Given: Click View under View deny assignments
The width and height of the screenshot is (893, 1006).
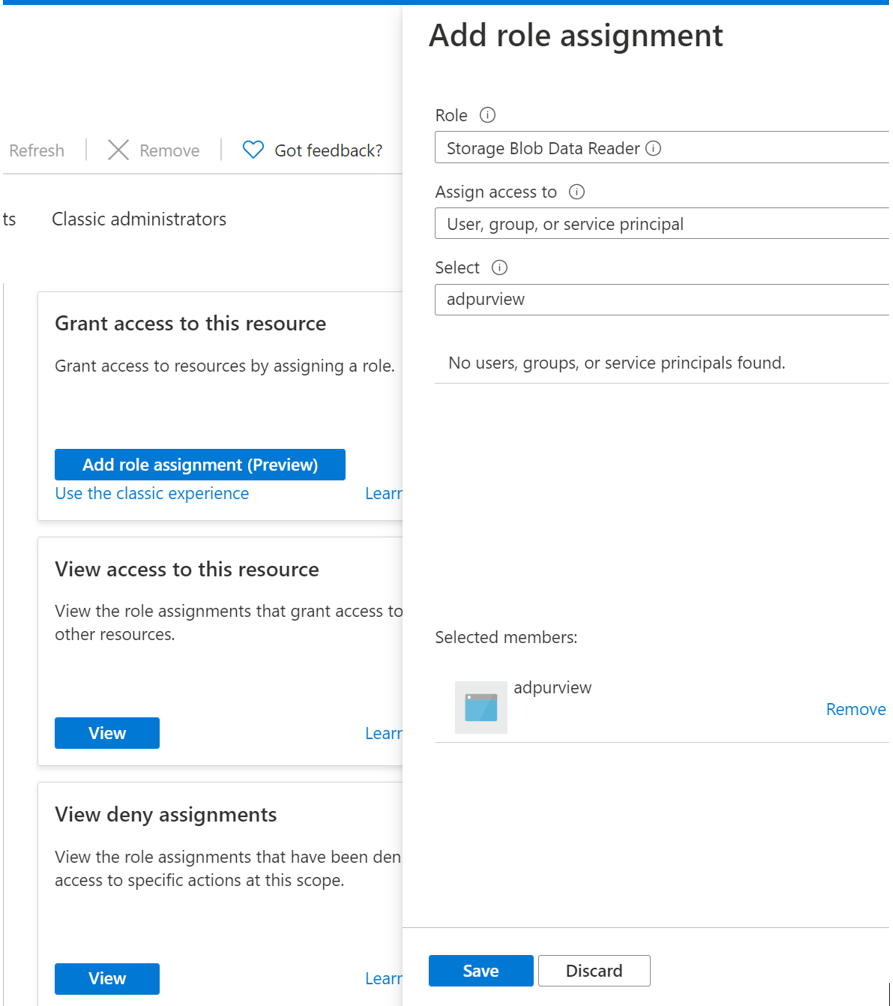Looking at the screenshot, I should coord(107,978).
